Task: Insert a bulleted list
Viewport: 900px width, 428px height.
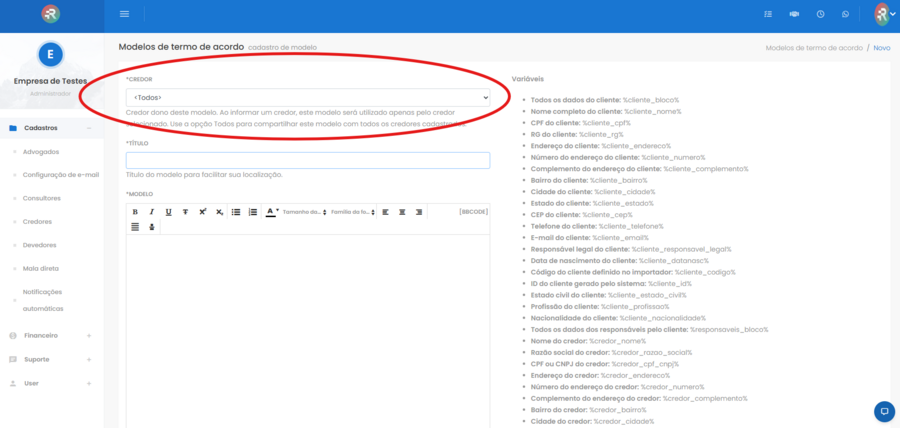Action: (236, 212)
